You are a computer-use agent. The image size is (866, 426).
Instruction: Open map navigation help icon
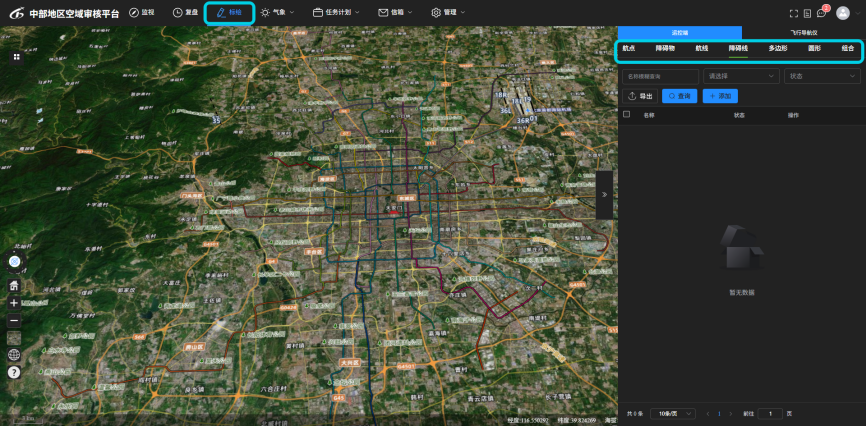click(14, 372)
